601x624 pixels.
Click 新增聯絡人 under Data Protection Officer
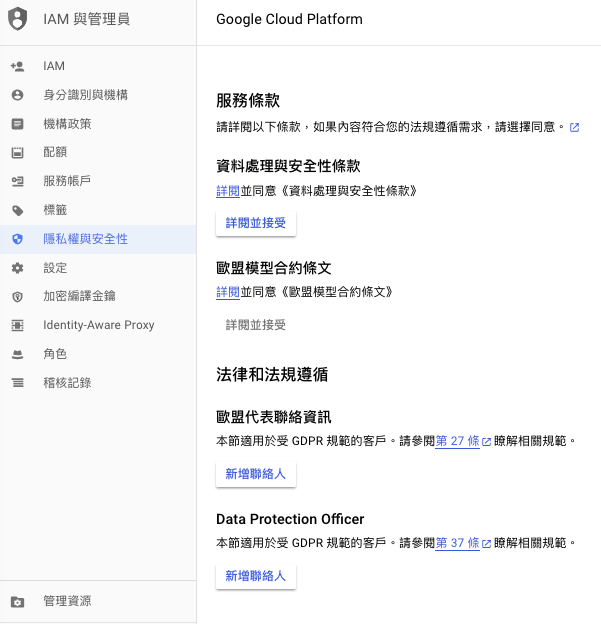click(x=256, y=576)
